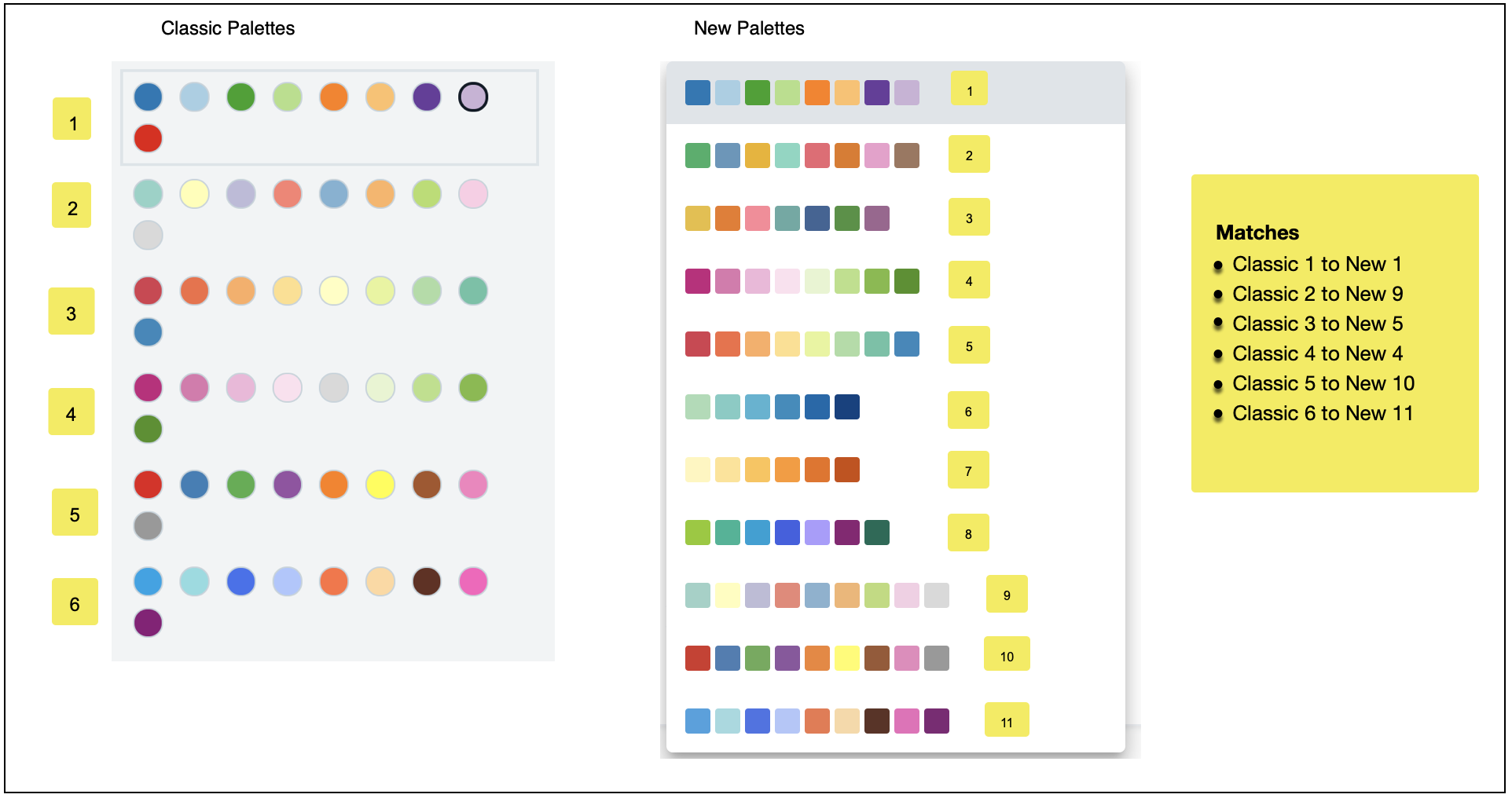
Task: Pick the dark green circle in Classic palette 4
Action: pos(148,429)
